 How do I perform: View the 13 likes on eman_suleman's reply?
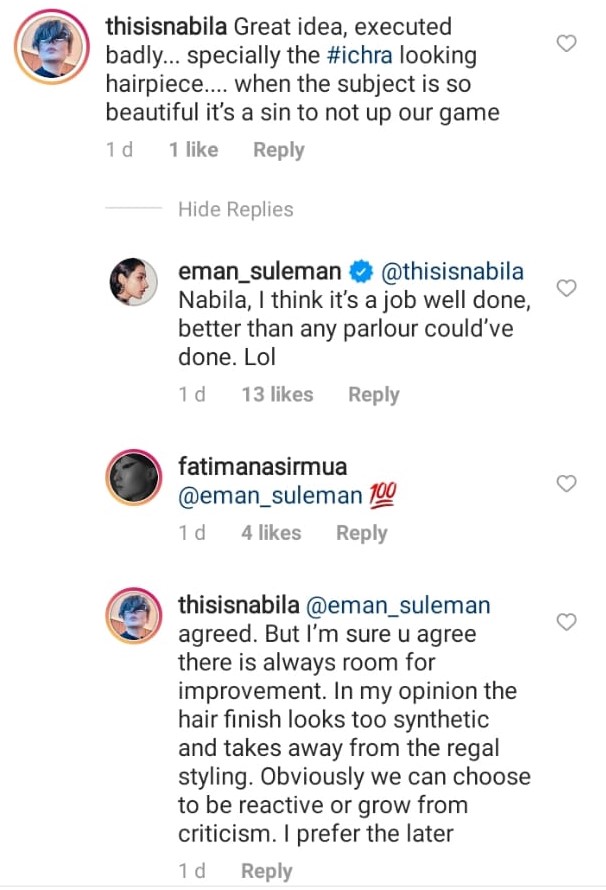277,395
